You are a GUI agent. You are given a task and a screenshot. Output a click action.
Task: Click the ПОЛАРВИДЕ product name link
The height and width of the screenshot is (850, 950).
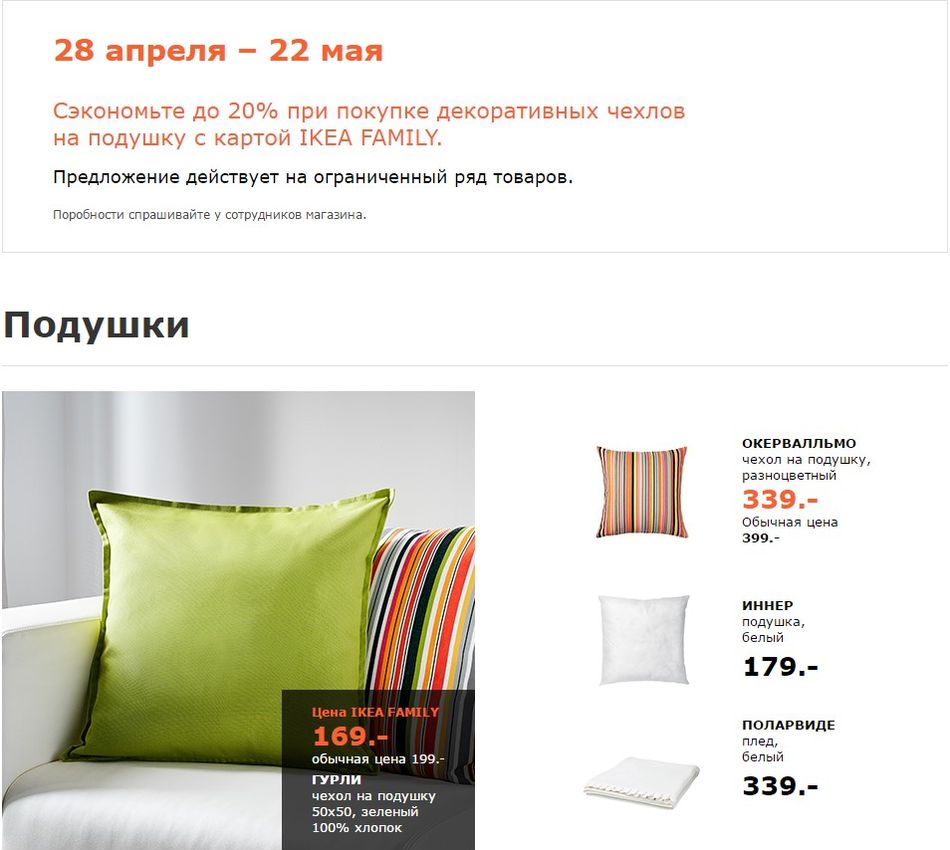tap(788, 725)
